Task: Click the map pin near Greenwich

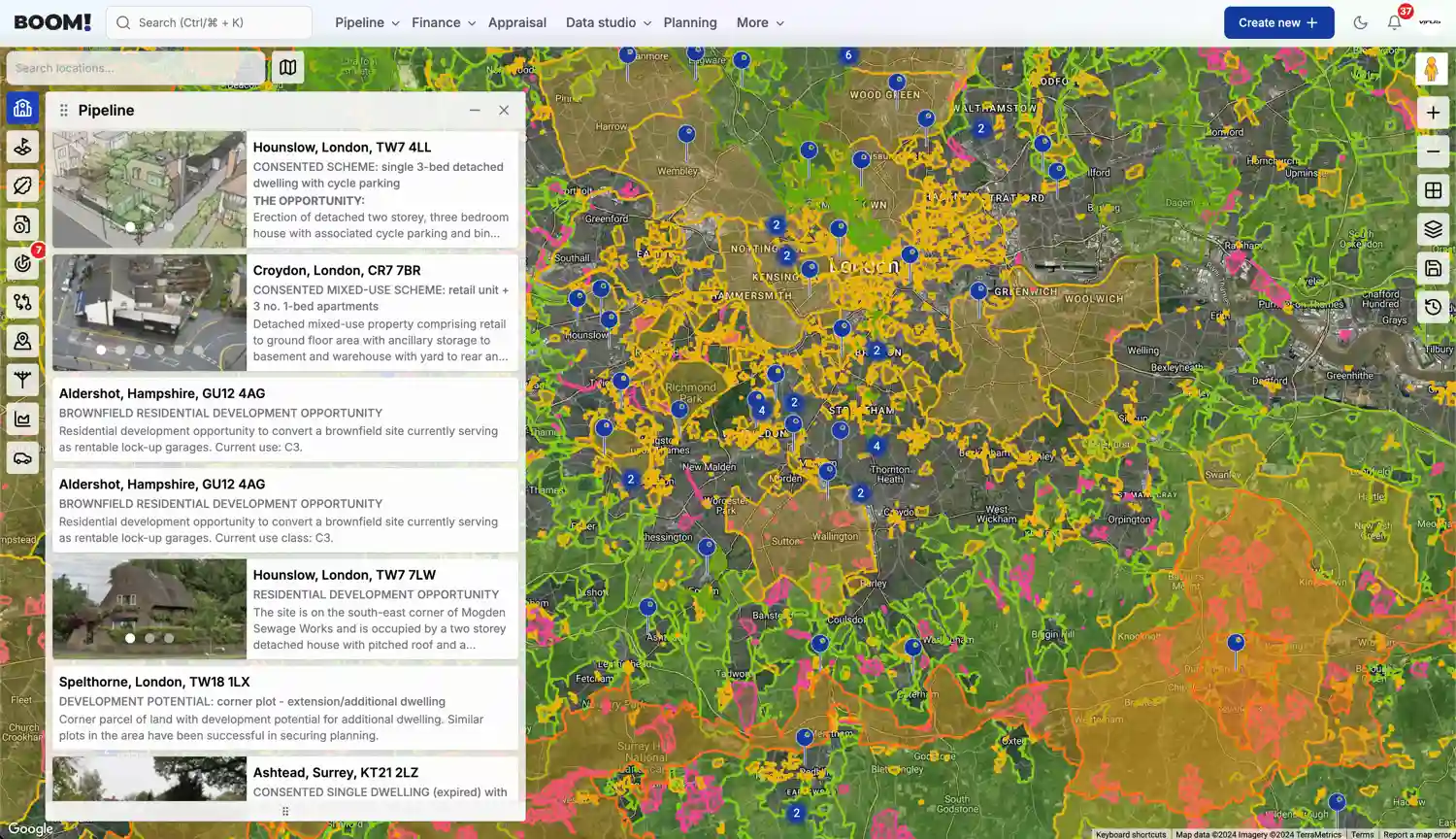Action: 978,294
